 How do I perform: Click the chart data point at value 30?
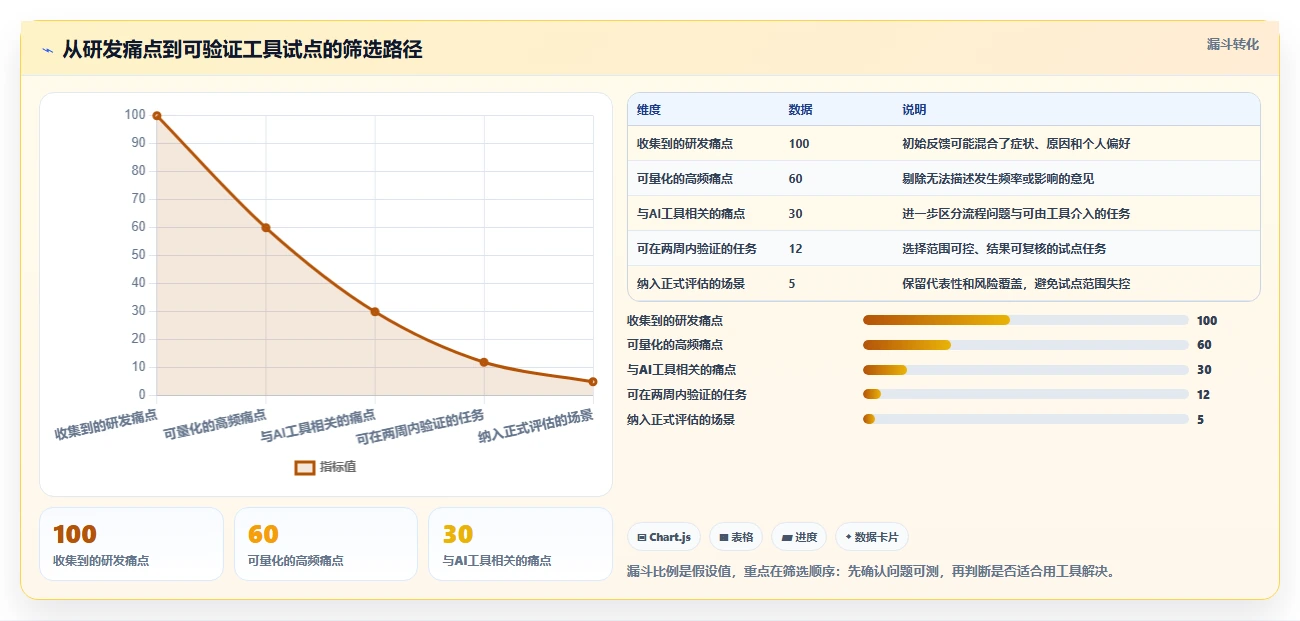pos(375,312)
